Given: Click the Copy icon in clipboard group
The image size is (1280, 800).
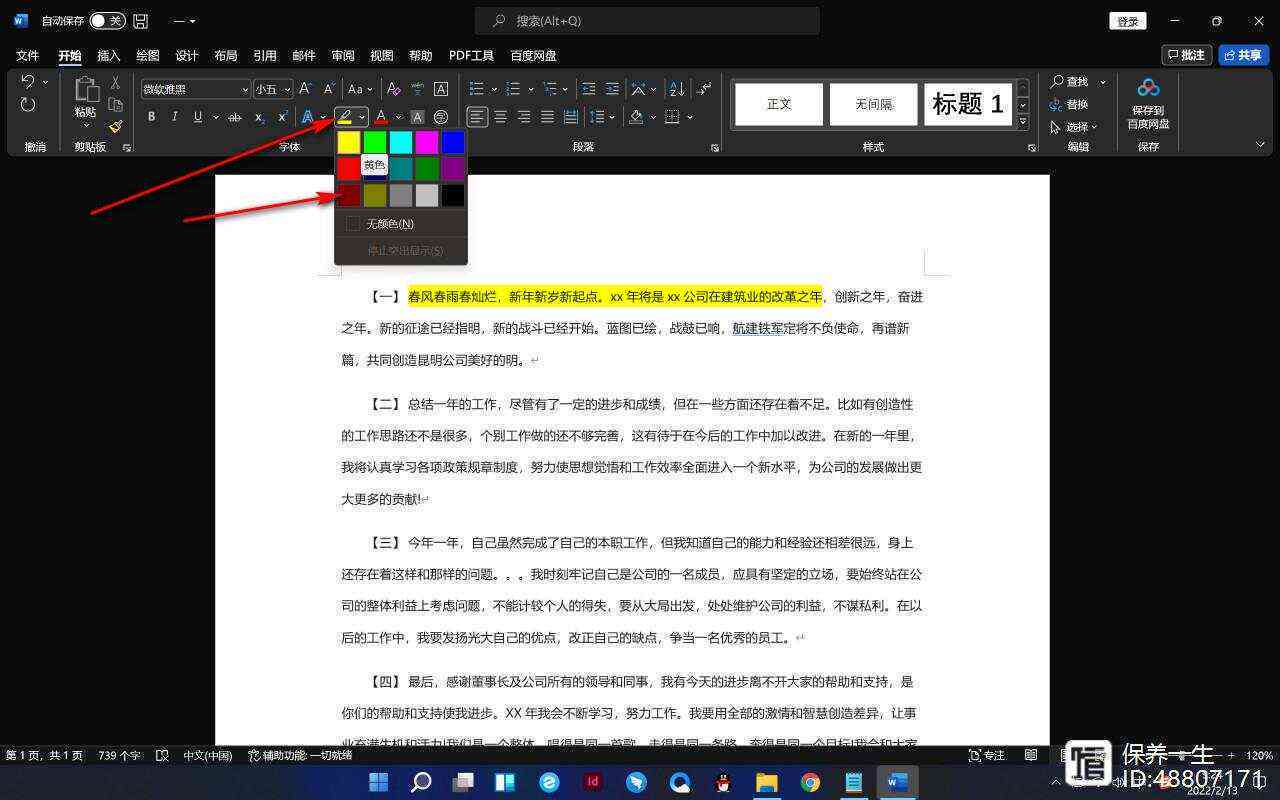Looking at the screenshot, I should 115,105.
